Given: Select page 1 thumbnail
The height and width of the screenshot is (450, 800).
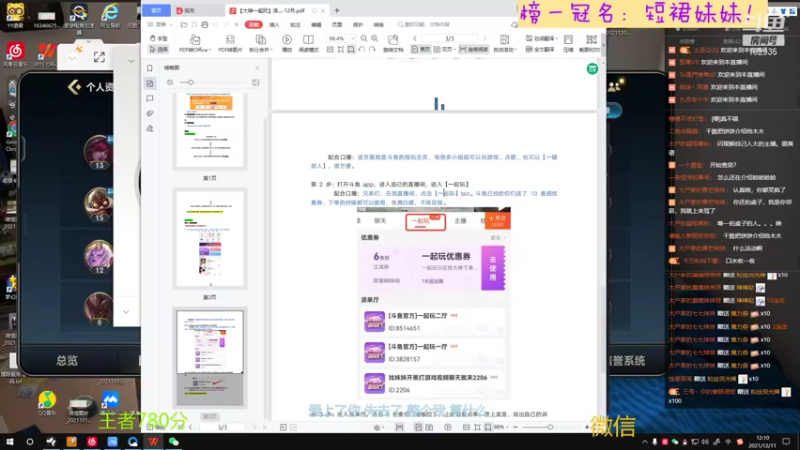Looking at the screenshot, I should pyautogui.click(x=210, y=131).
